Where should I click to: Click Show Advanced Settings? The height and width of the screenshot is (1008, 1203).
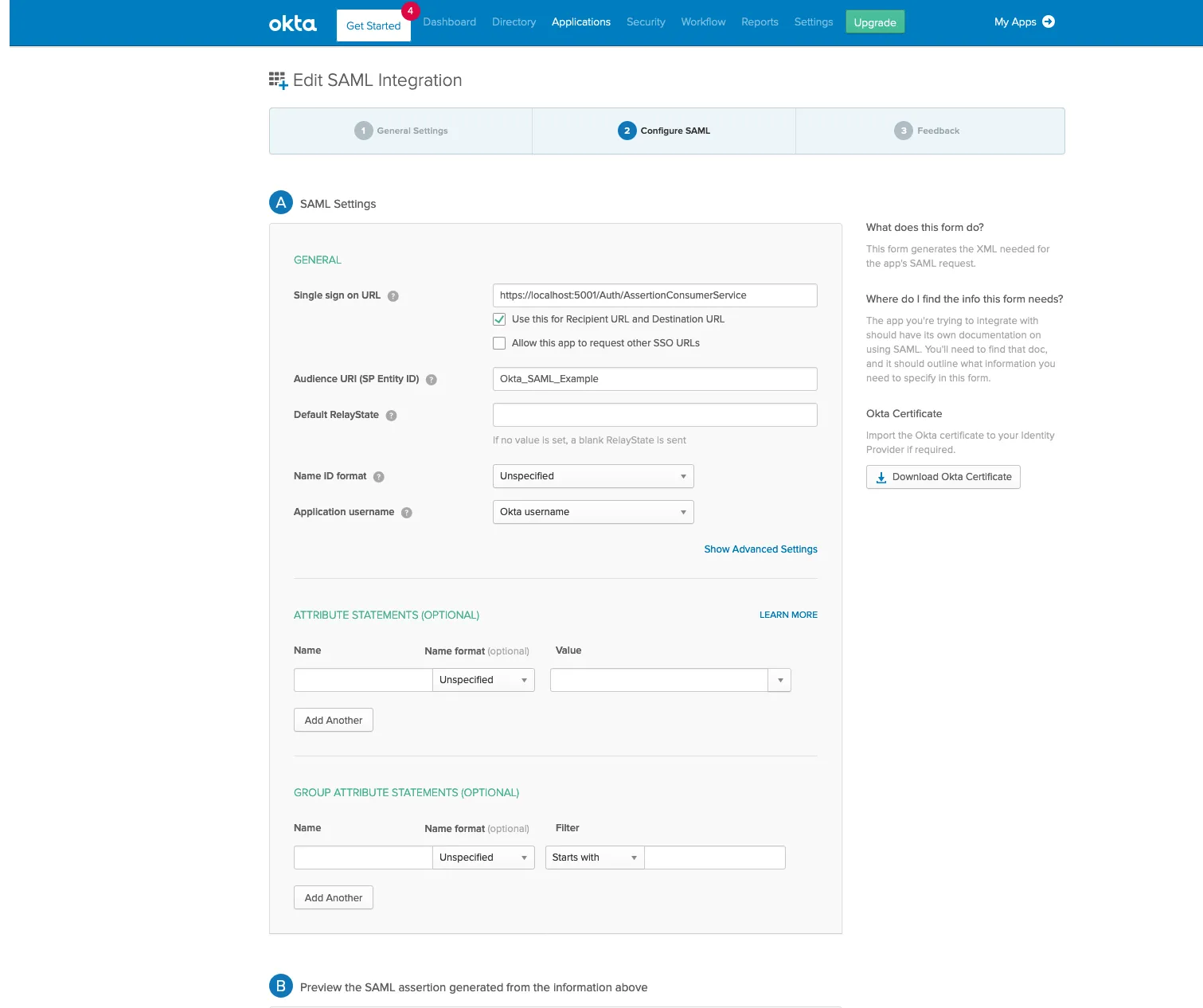[760, 549]
